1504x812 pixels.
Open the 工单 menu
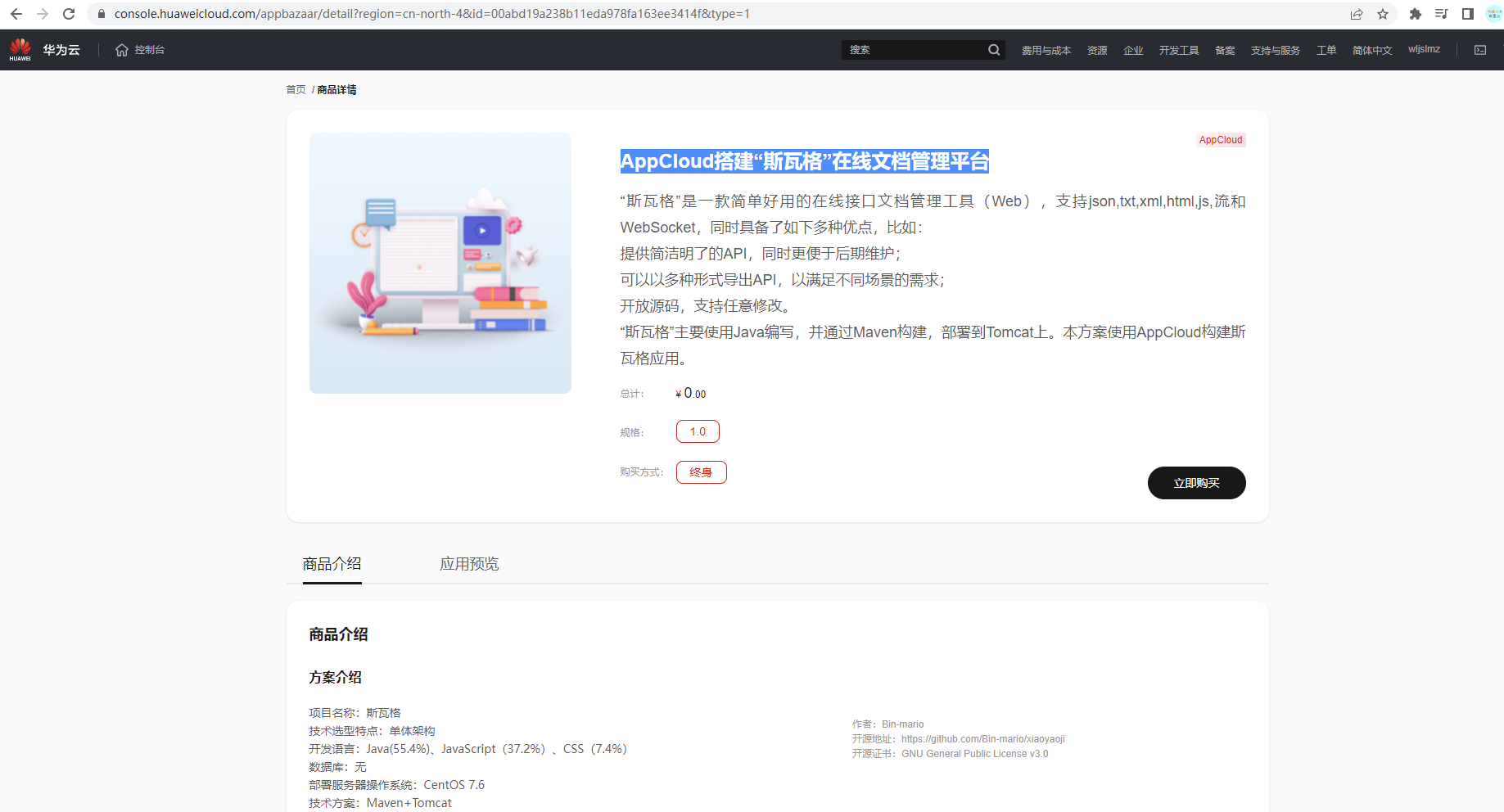tap(1326, 50)
